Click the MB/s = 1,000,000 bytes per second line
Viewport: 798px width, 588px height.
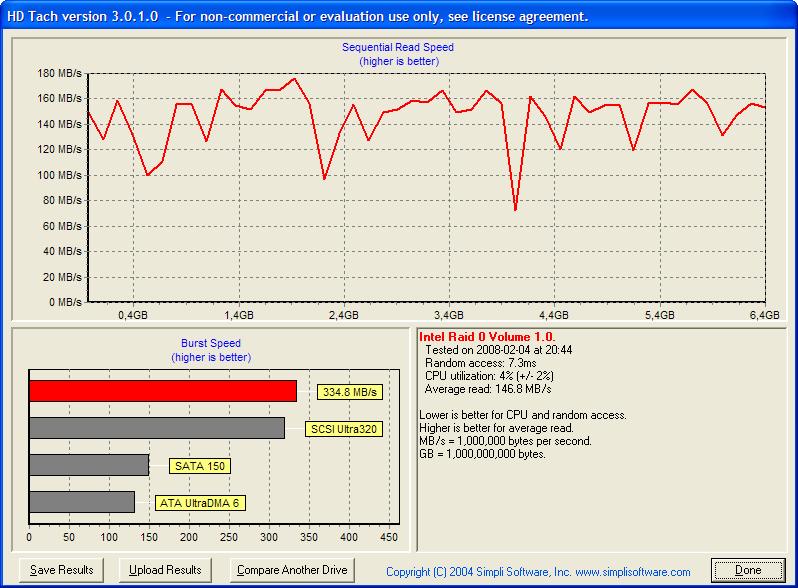point(505,441)
